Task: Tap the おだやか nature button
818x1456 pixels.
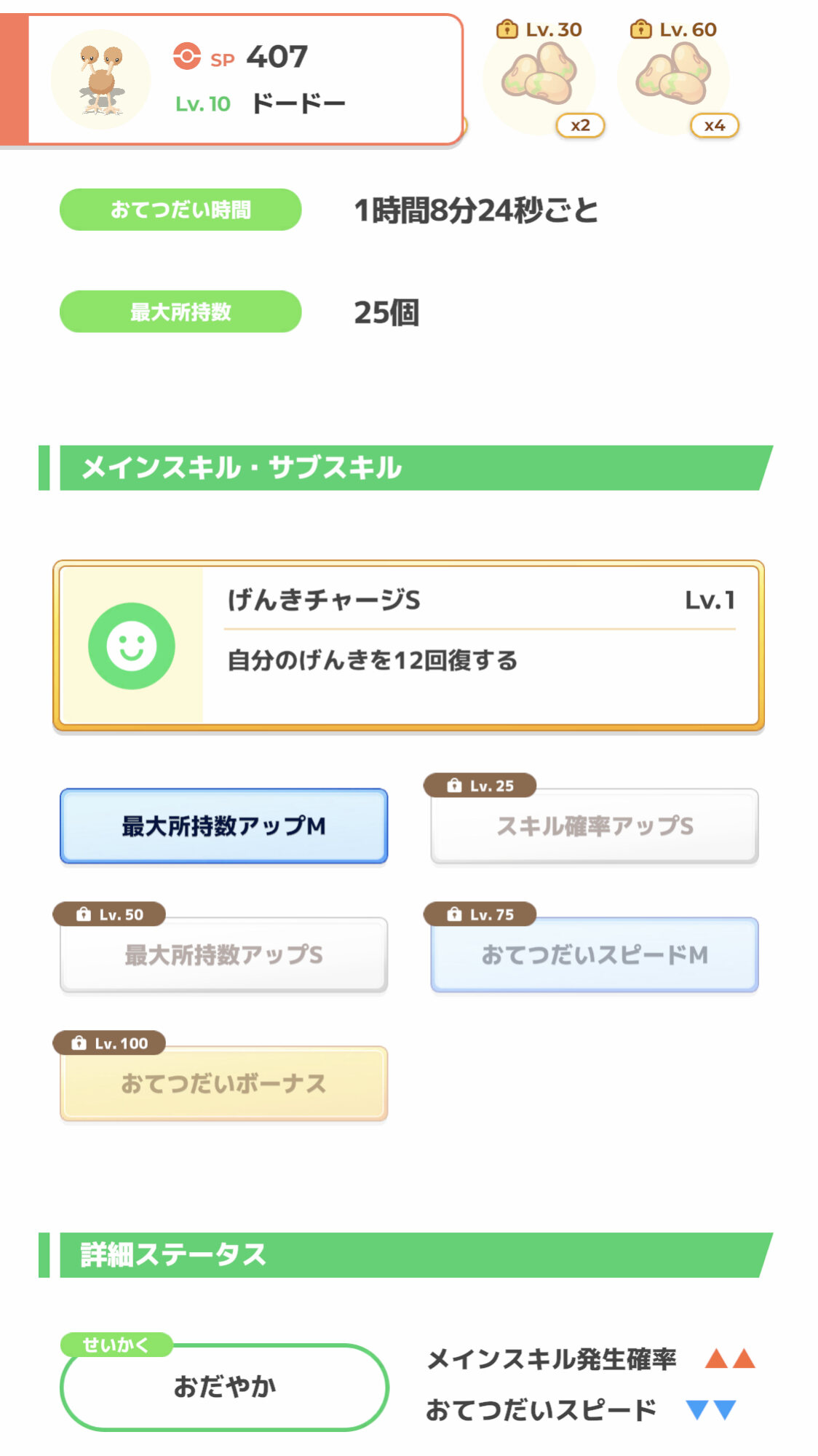Action: tap(224, 1387)
